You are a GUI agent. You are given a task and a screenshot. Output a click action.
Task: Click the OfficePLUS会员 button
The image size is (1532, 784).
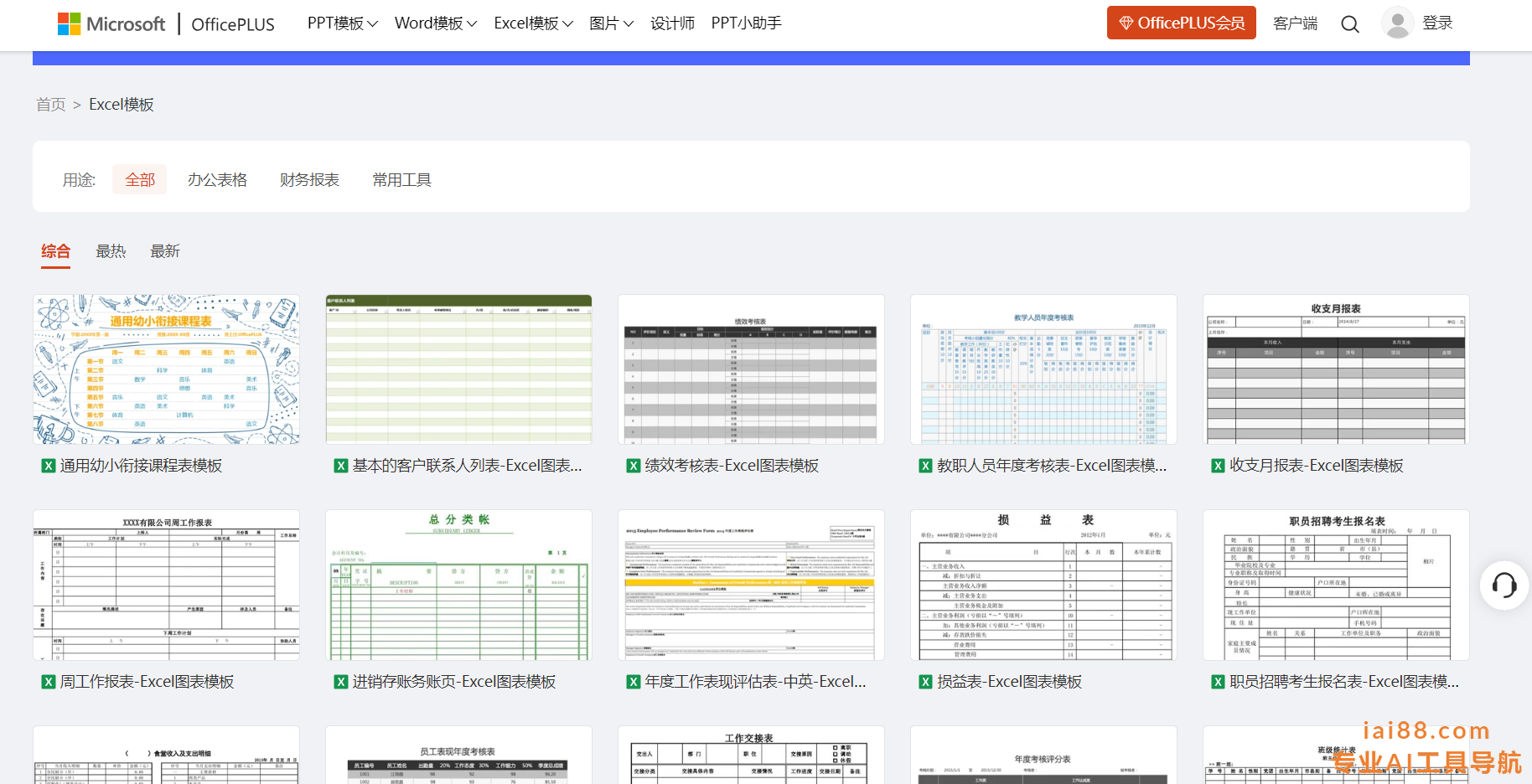(x=1181, y=23)
